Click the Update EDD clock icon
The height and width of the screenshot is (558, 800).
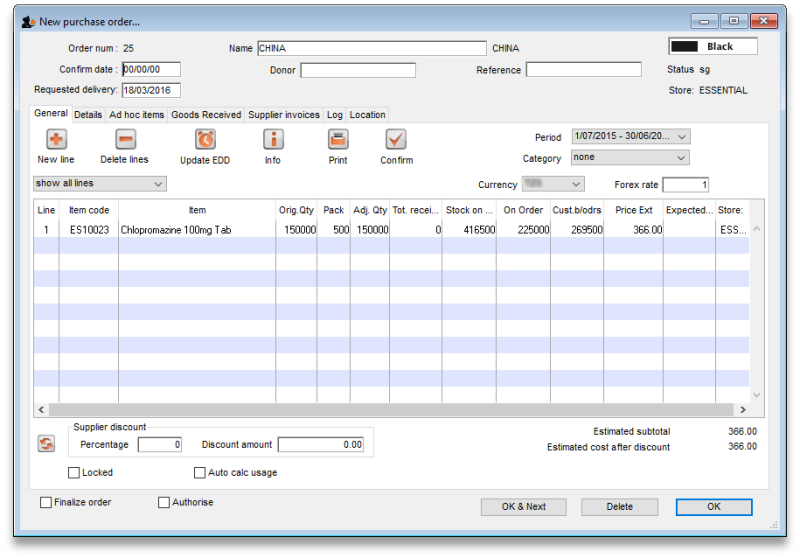pos(205,140)
